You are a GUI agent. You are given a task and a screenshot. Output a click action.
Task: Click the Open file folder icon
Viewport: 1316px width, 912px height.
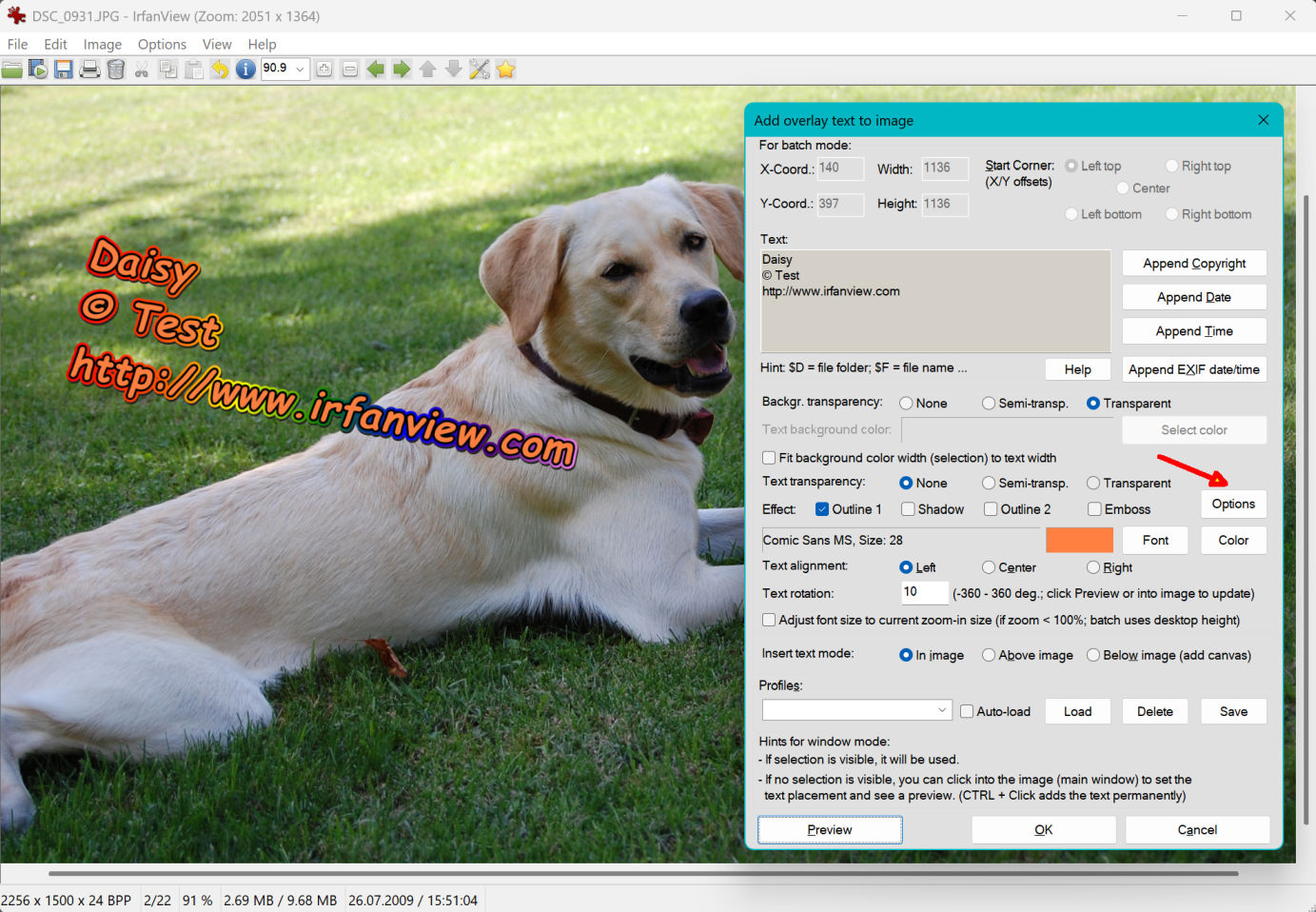point(12,69)
